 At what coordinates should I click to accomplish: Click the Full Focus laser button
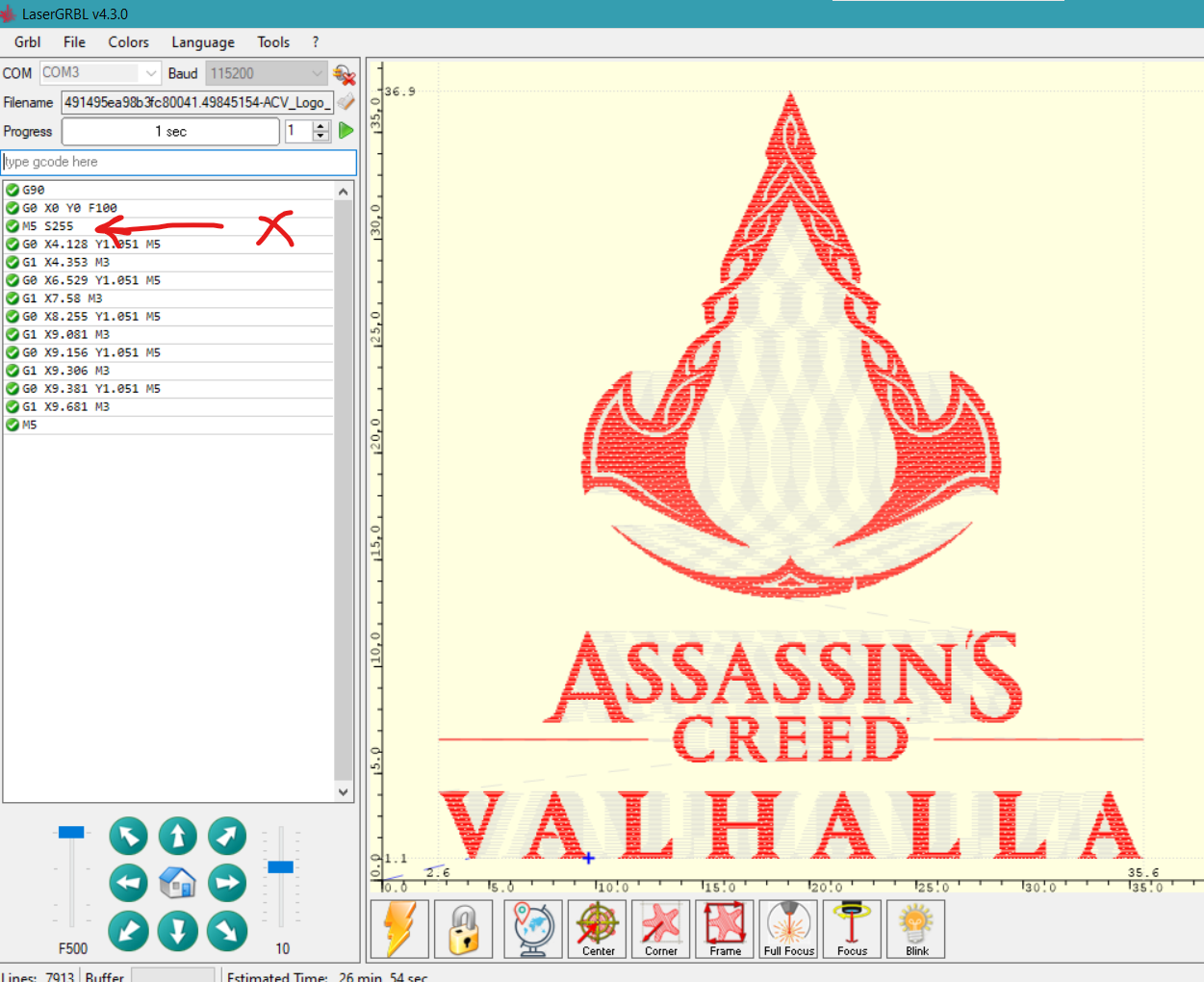coord(789,928)
